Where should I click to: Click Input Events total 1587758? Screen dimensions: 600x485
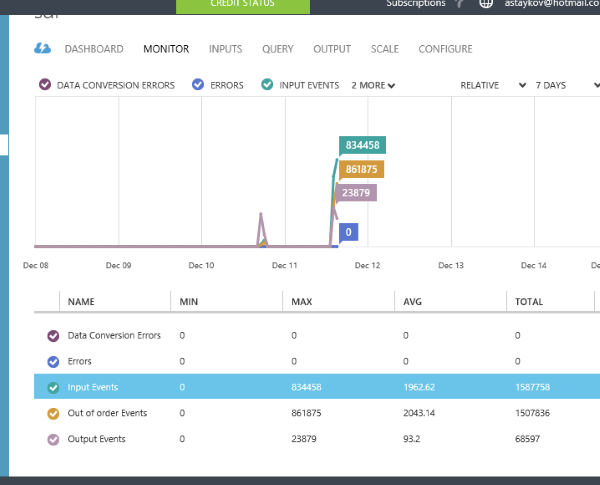pyautogui.click(x=532, y=387)
